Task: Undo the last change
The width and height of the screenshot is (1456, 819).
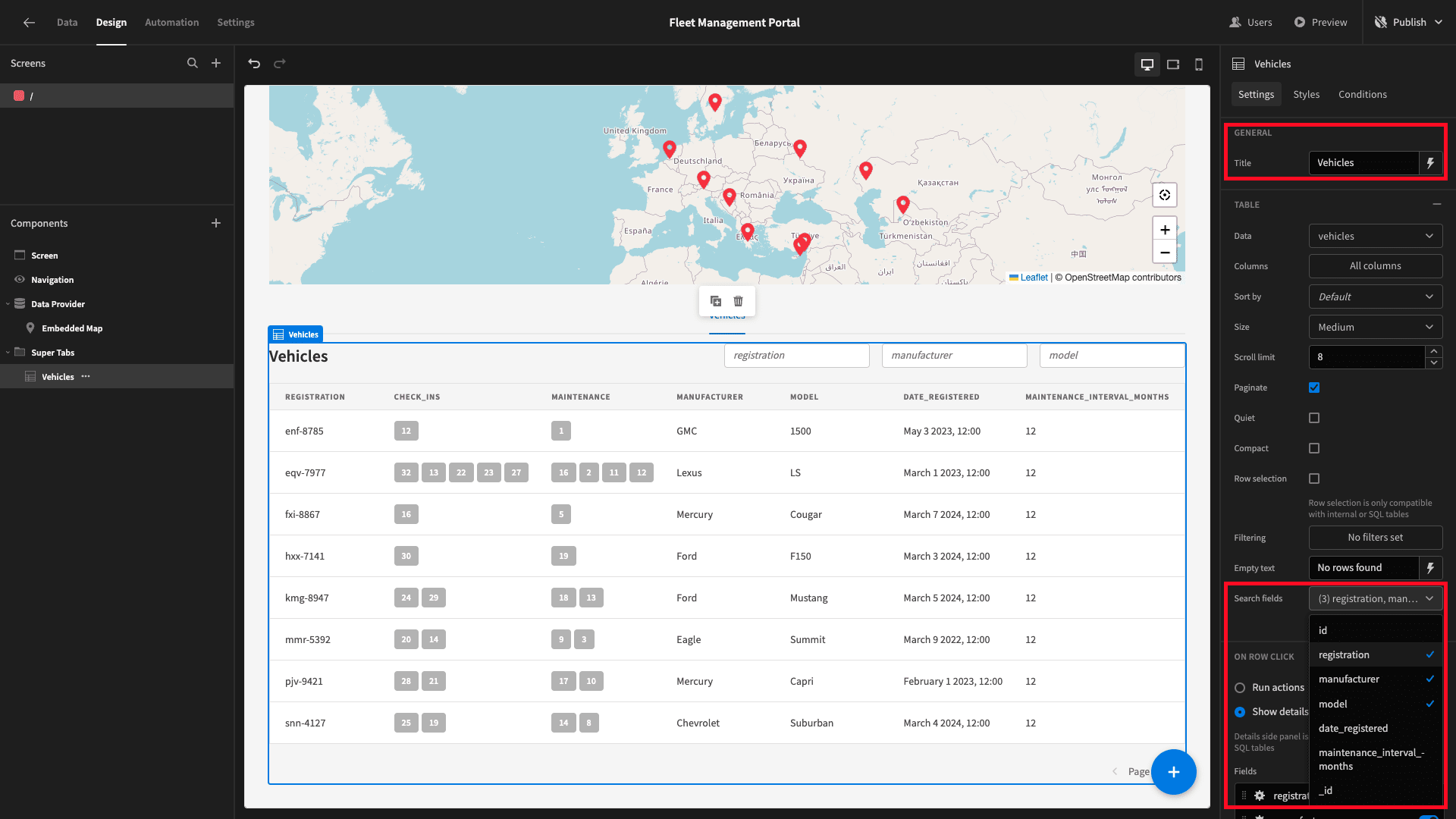Action: pyautogui.click(x=254, y=64)
